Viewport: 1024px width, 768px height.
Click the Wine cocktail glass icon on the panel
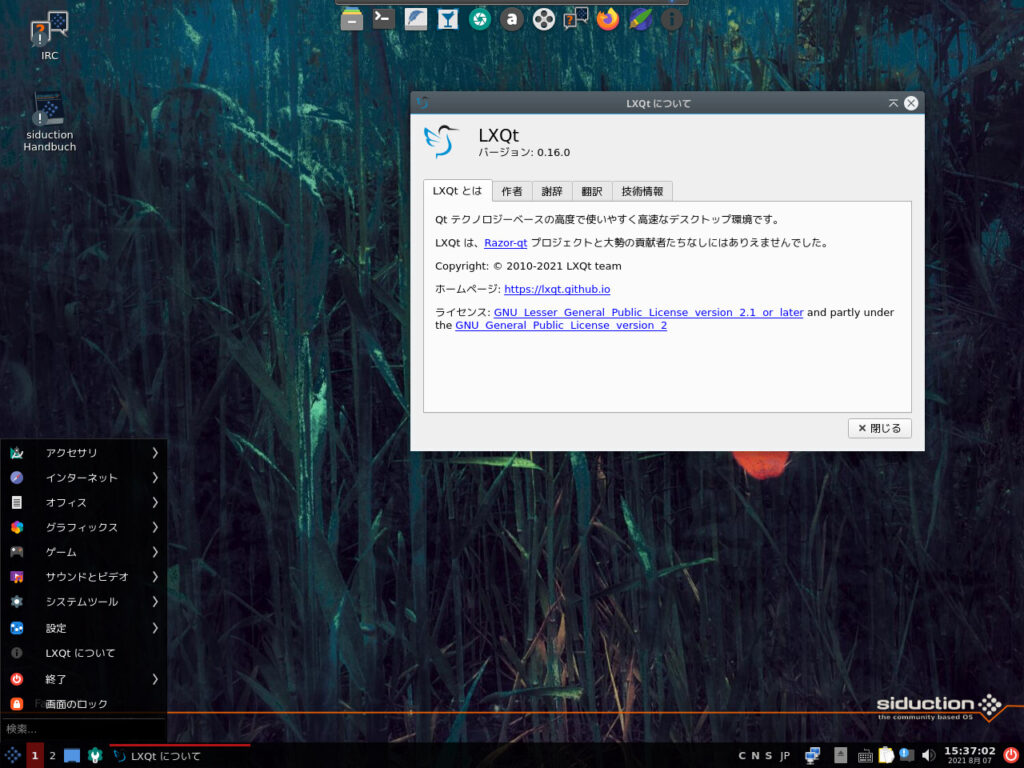click(x=447, y=18)
